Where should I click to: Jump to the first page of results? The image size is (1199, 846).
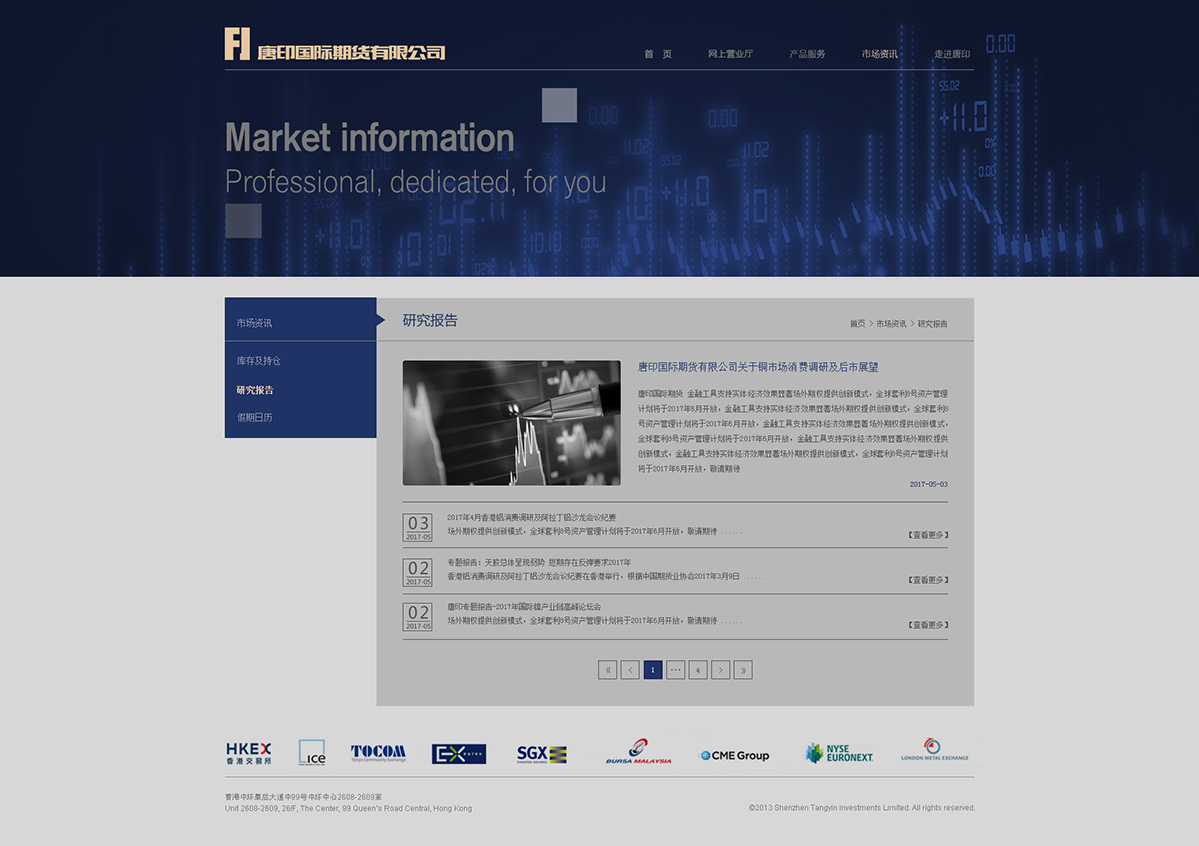(x=607, y=670)
